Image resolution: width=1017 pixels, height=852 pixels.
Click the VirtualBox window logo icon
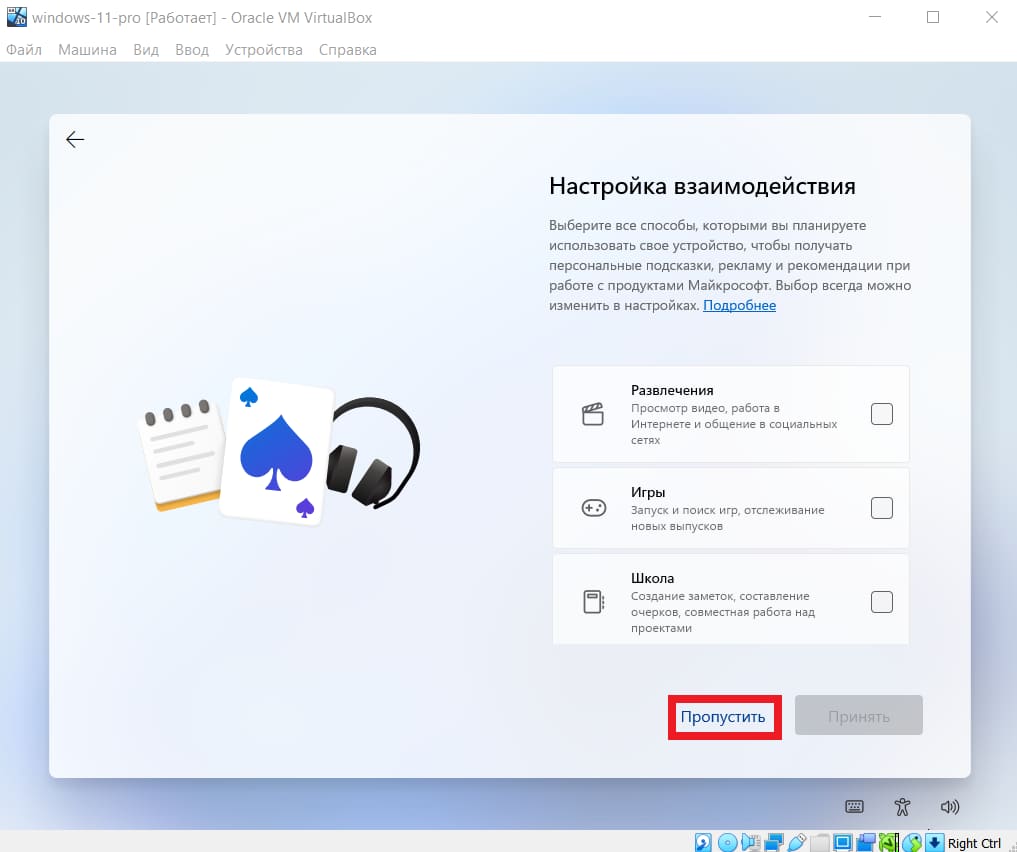pos(16,17)
